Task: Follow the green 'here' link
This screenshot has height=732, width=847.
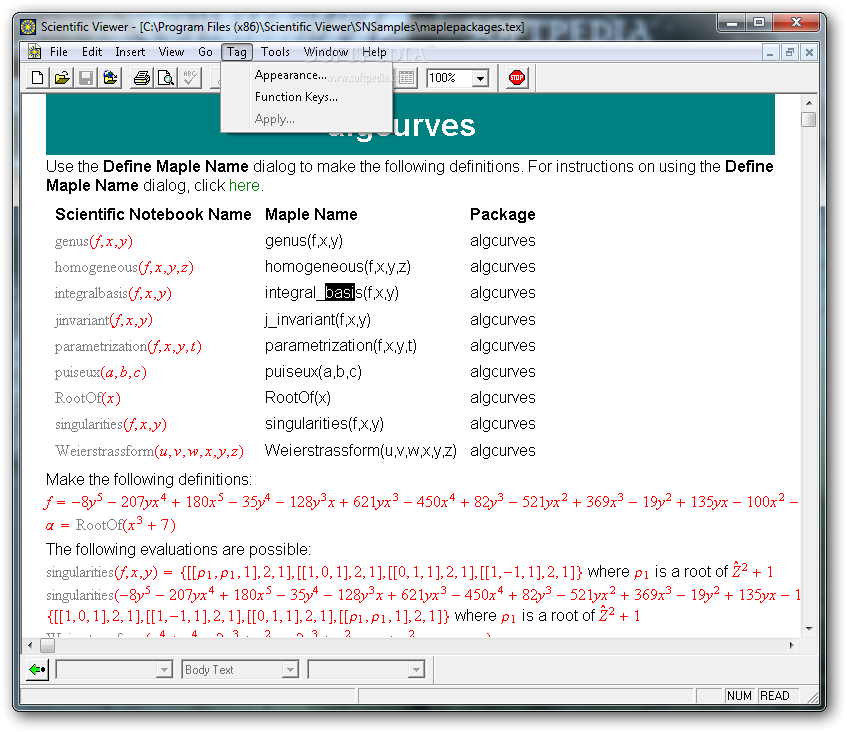Action: coord(244,185)
